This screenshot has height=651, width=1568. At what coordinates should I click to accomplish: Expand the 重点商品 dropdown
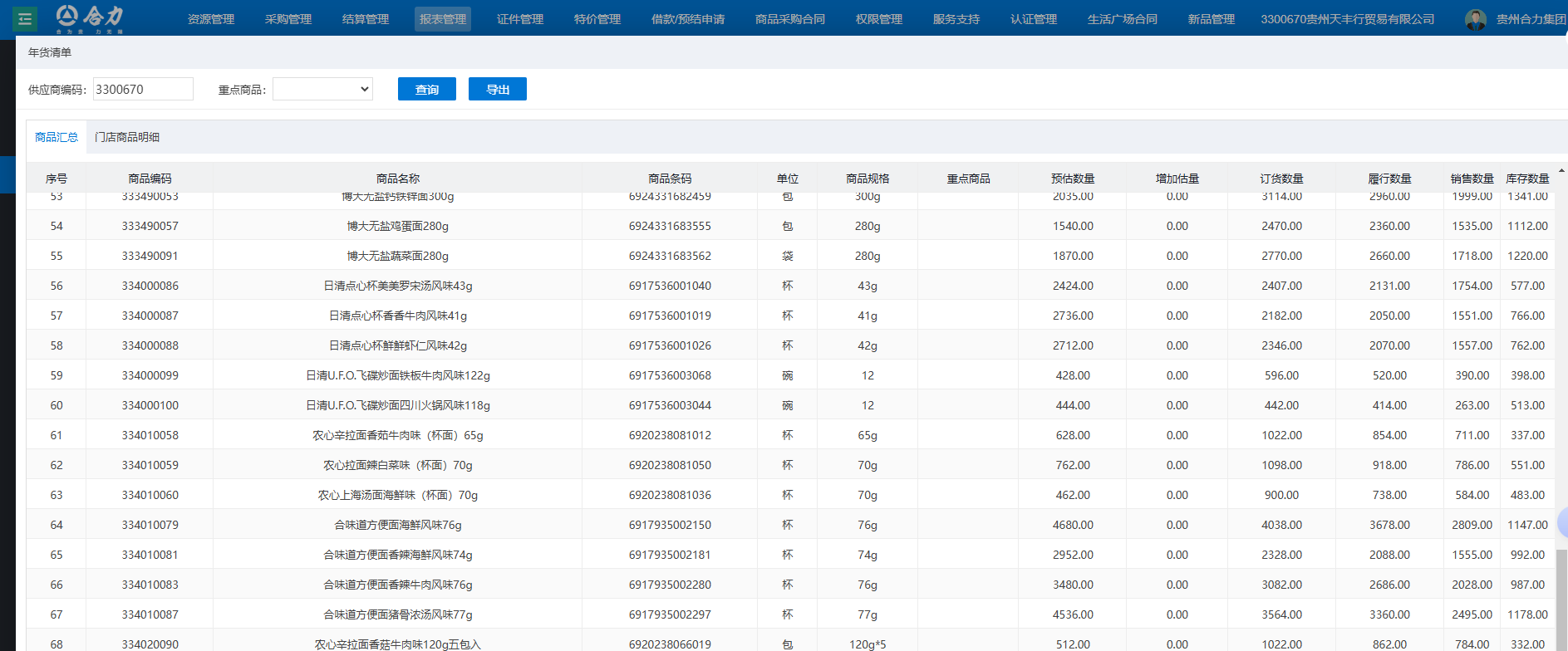tap(322, 90)
